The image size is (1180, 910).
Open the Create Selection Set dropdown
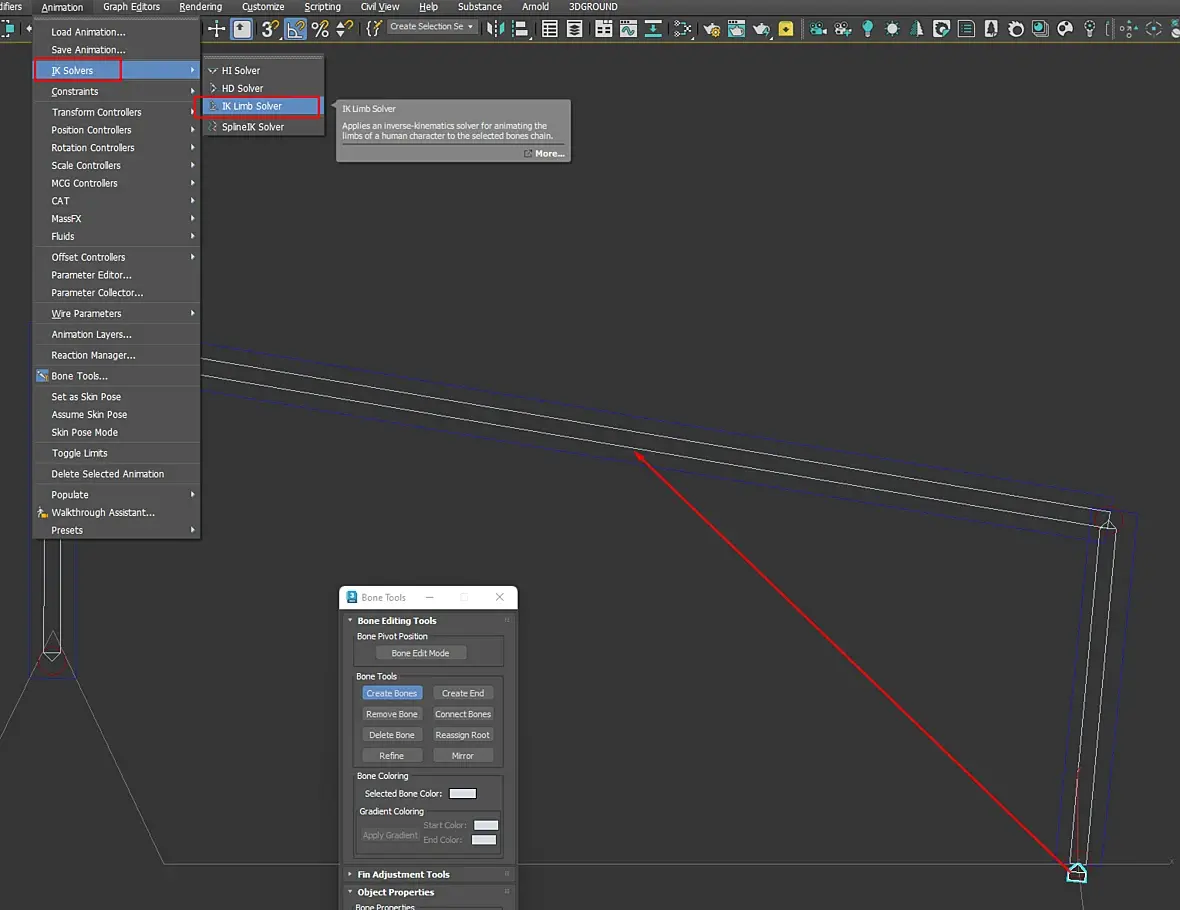432,27
